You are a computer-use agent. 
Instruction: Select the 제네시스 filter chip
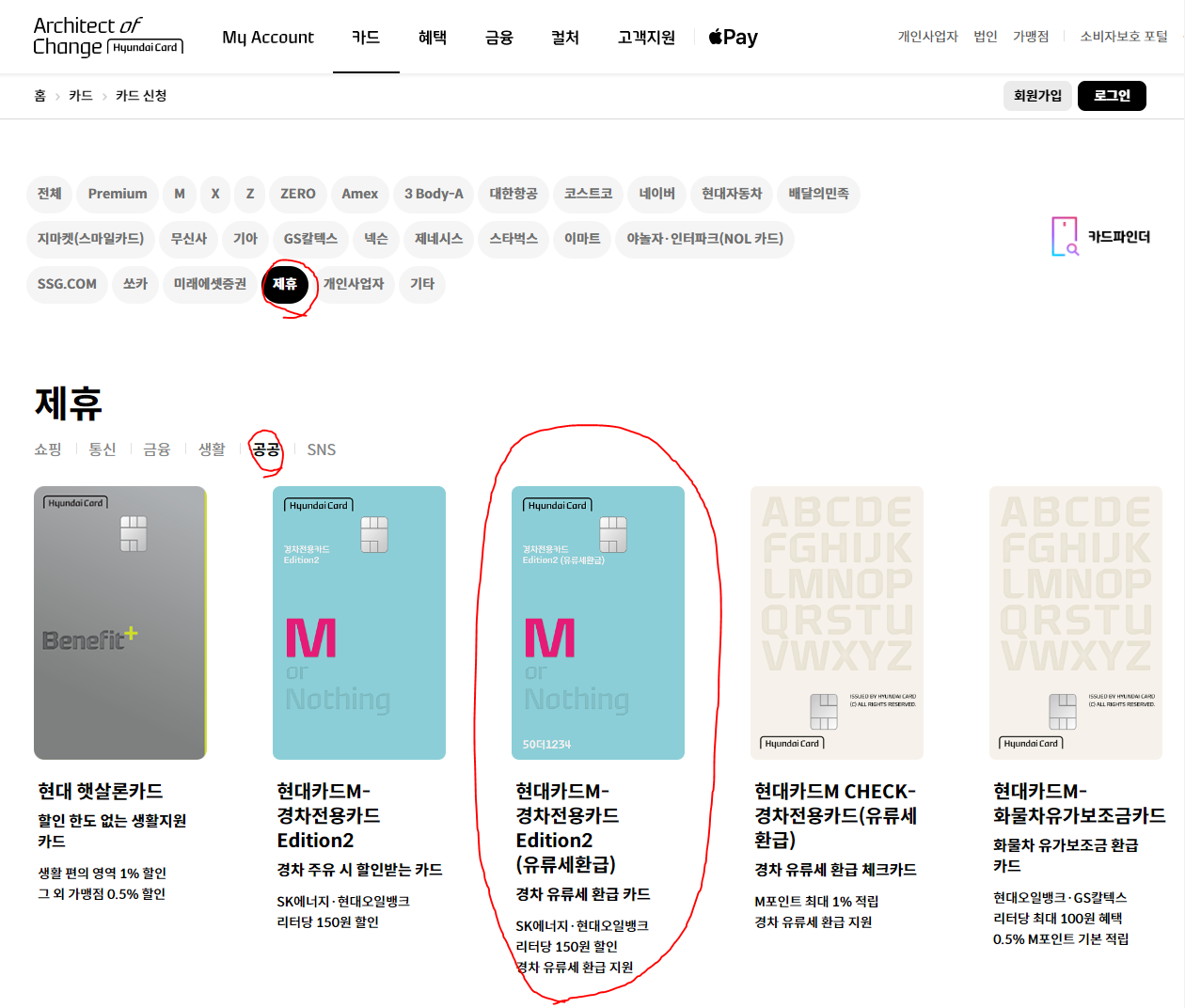coord(439,239)
